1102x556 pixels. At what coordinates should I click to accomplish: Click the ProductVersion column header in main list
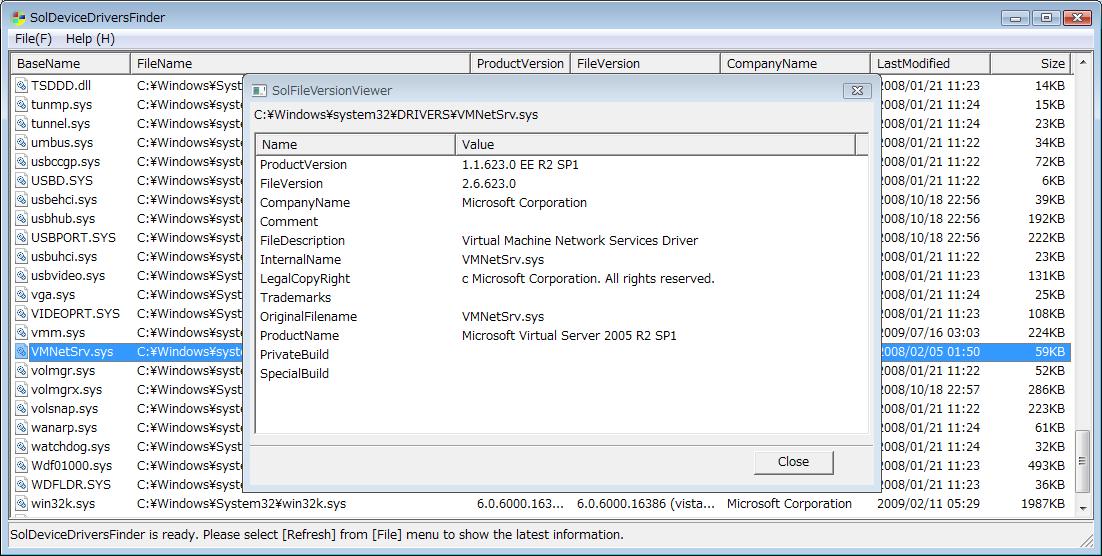click(x=520, y=63)
